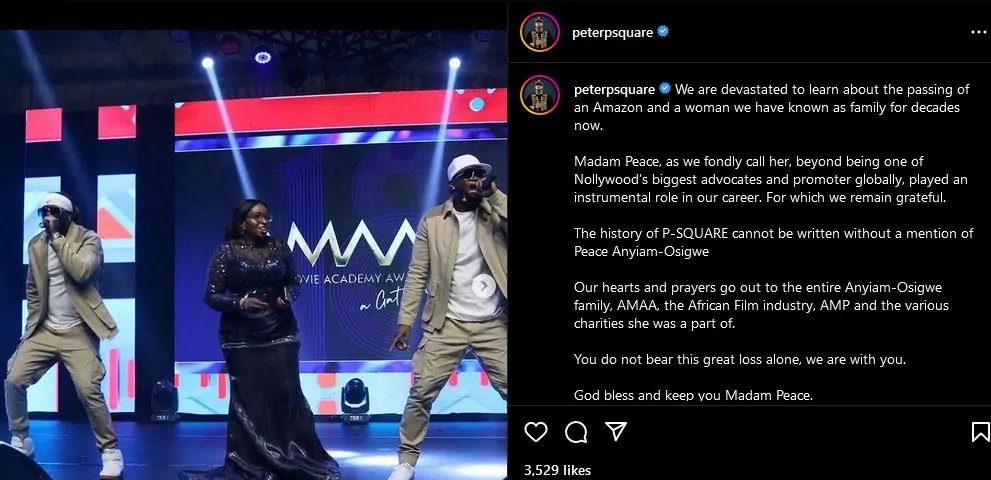Screen dimensions: 991x480
Task: Click the "Madam Peace, as we fondly" paragraph
Action: click(x=770, y=180)
